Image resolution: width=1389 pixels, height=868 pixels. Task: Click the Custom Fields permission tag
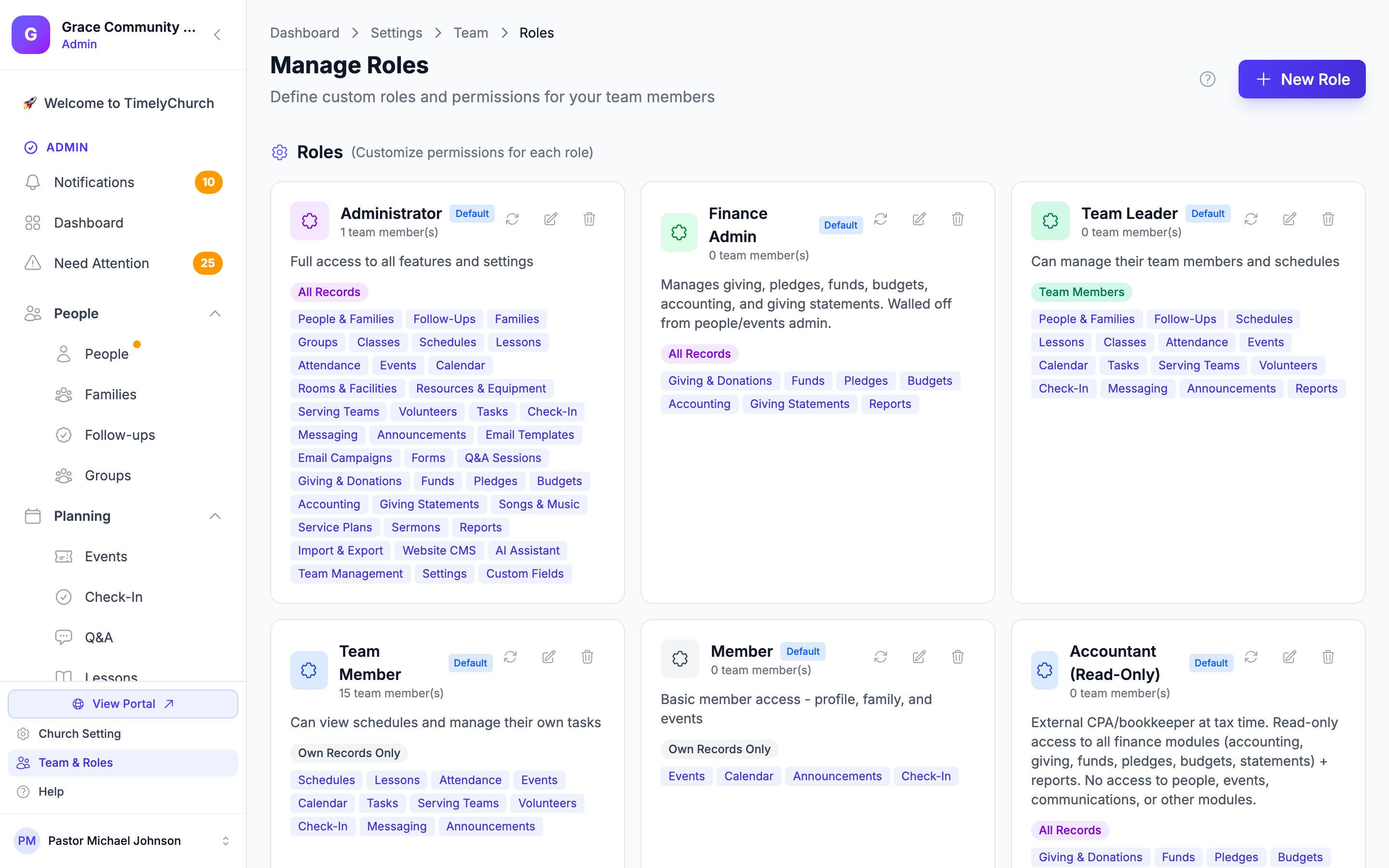(x=525, y=573)
